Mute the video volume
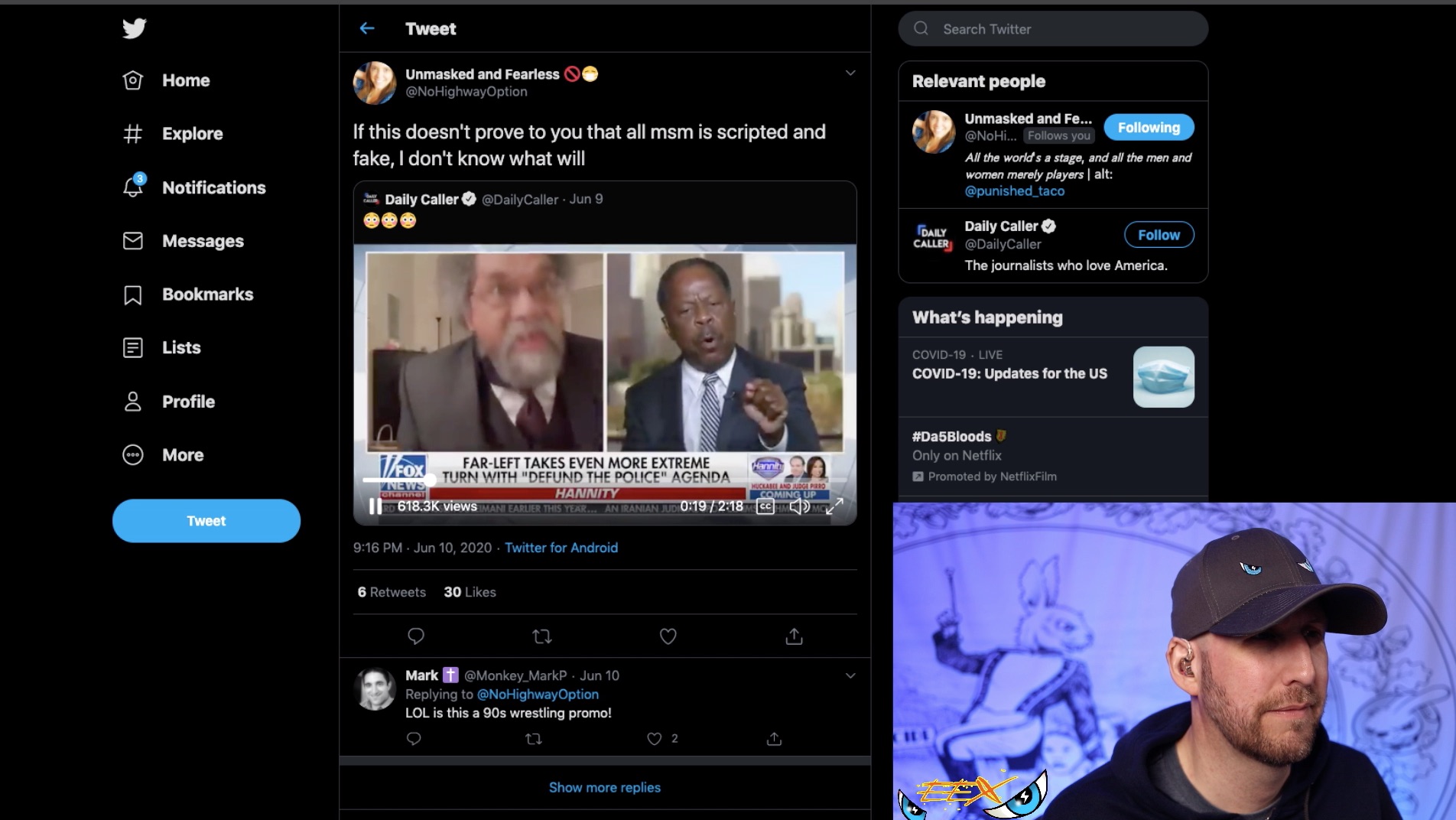Viewport: 1456px width, 820px height. tap(799, 506)
